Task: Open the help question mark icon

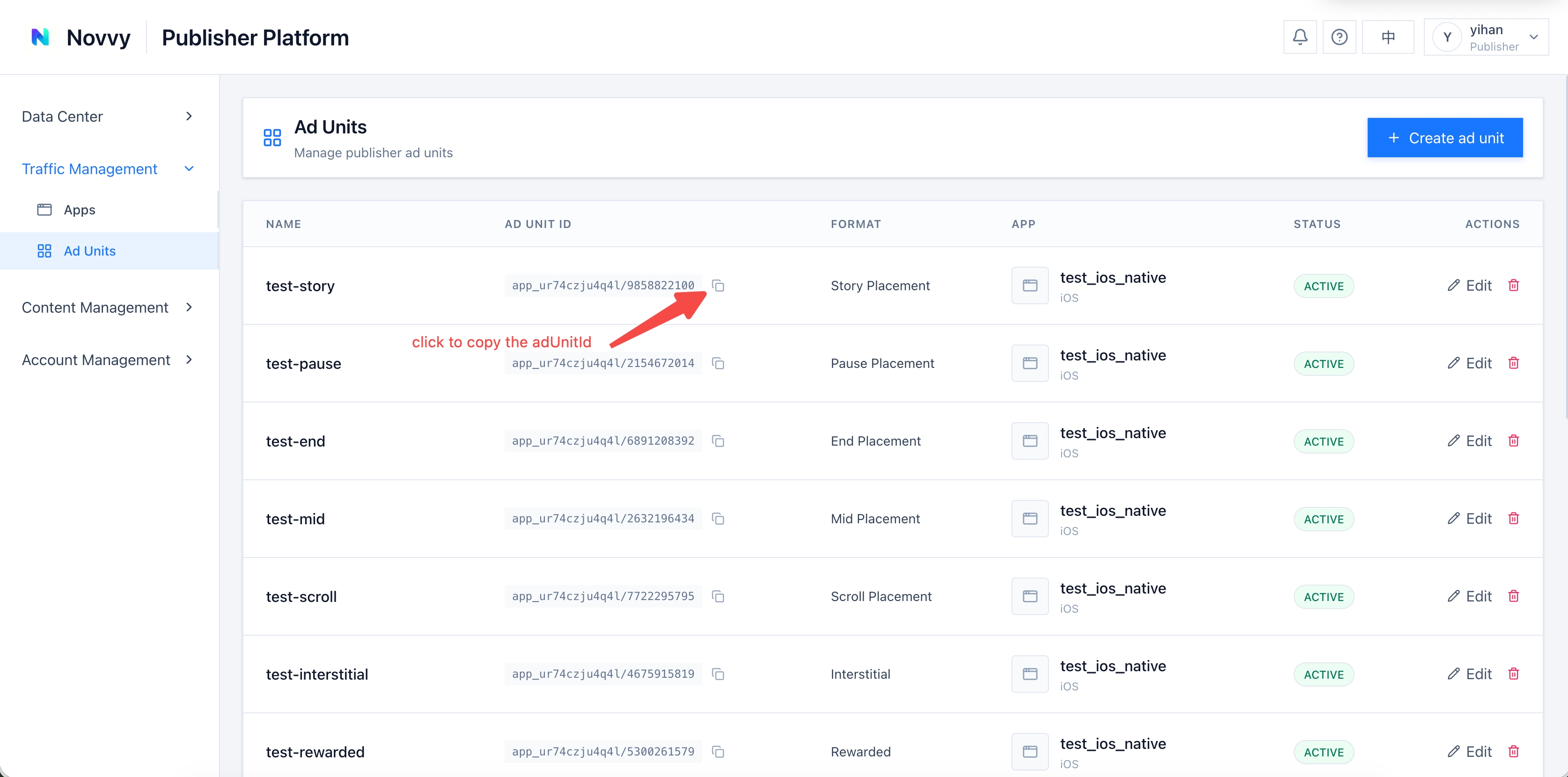Action: coord(1339,37)
